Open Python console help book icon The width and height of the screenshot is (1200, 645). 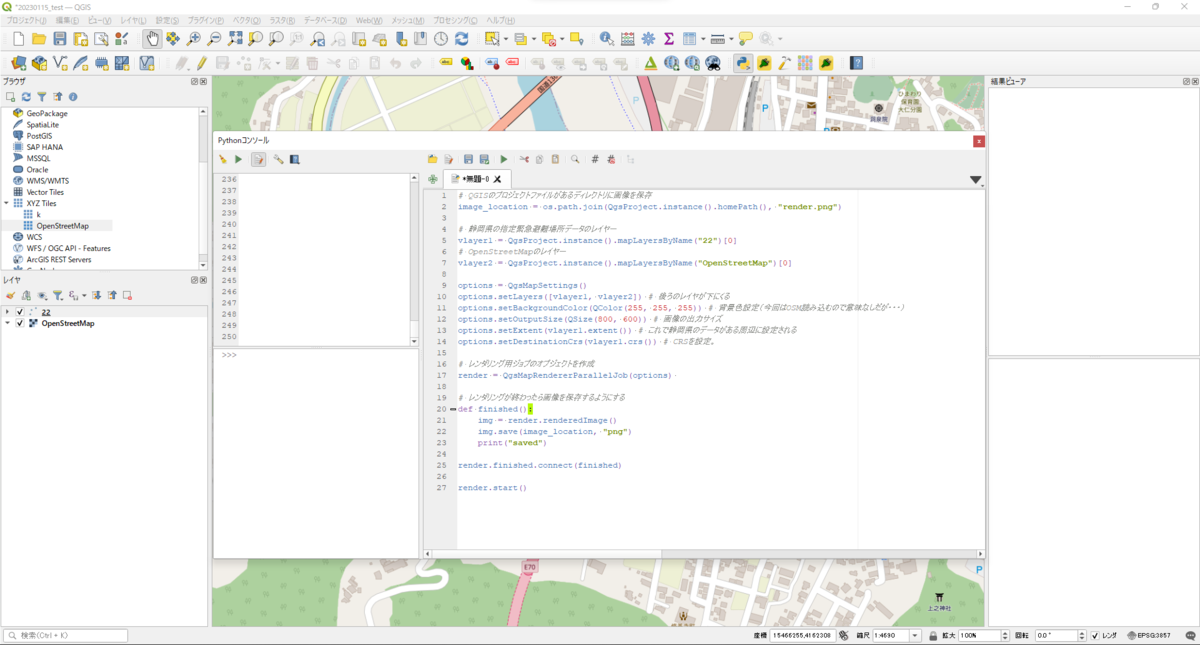295,159
